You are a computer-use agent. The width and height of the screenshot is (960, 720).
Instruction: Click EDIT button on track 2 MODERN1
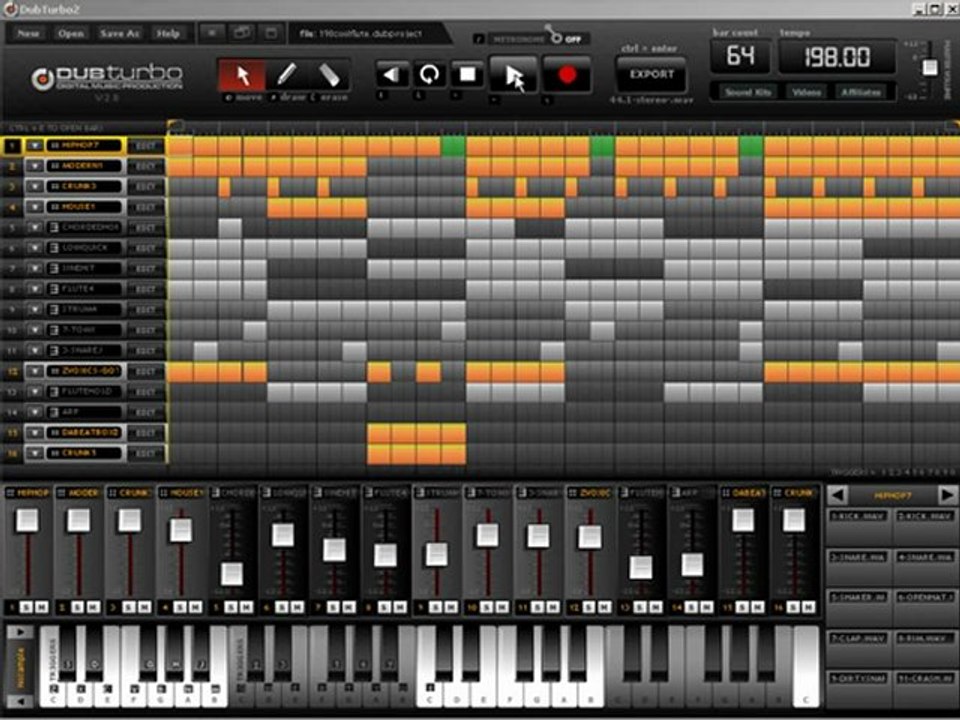(x=146, y=166)
